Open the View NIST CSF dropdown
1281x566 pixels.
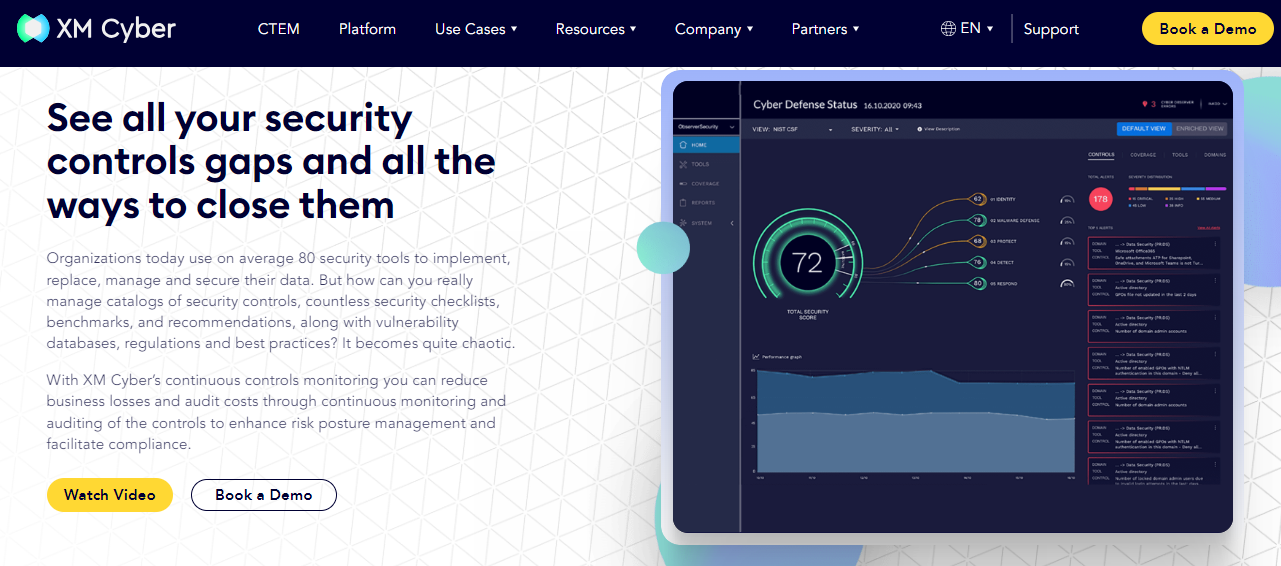pos(792,129)
